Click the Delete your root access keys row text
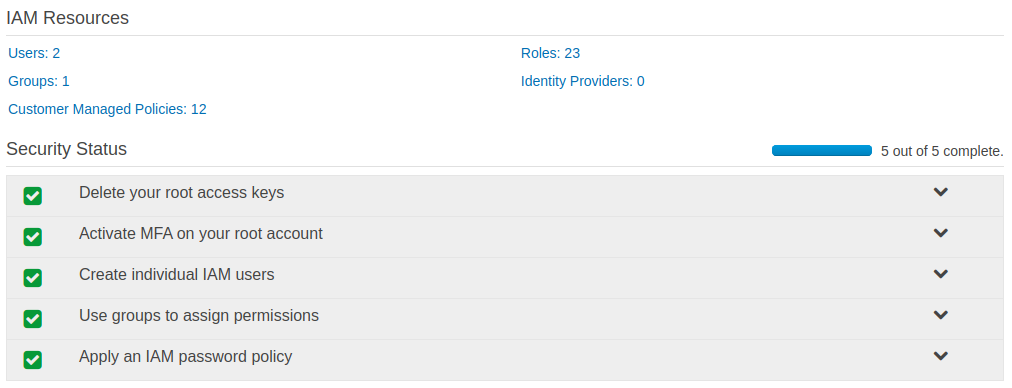The width and height of the screenshot is (1012, 388). [181, 192]
